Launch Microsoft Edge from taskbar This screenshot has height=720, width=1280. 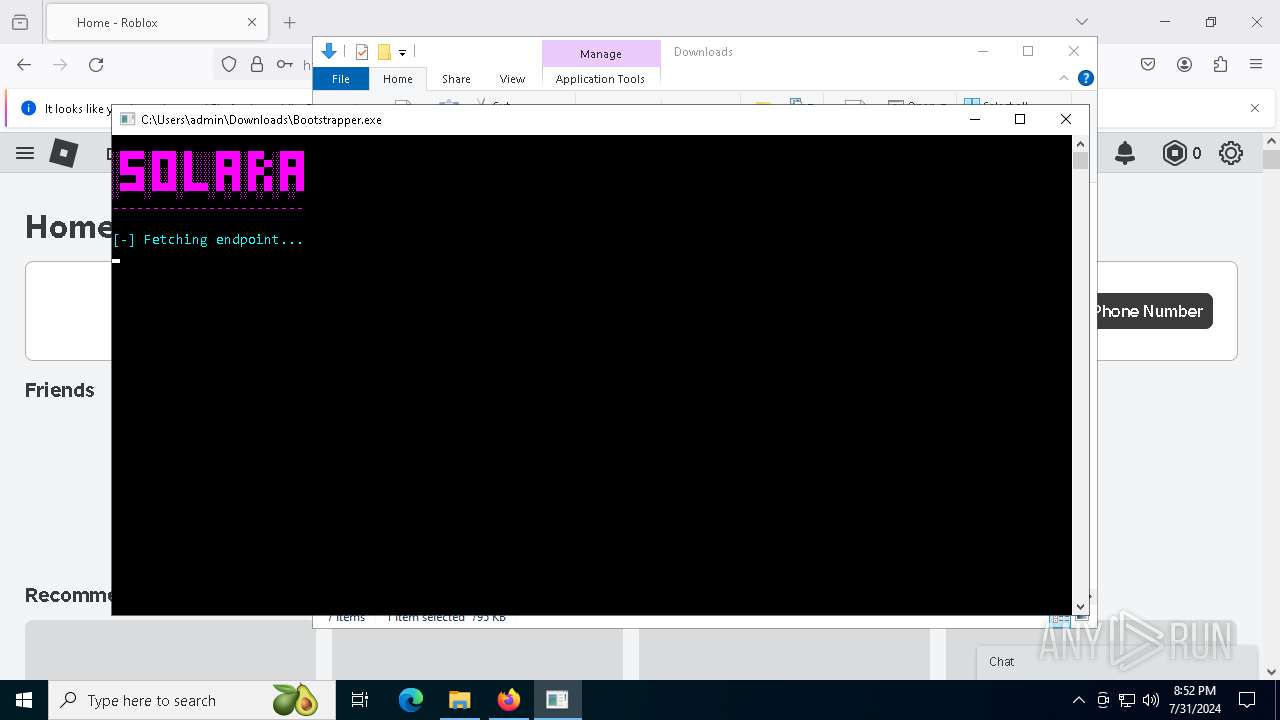pyautogui.click(x=411, y=700)
